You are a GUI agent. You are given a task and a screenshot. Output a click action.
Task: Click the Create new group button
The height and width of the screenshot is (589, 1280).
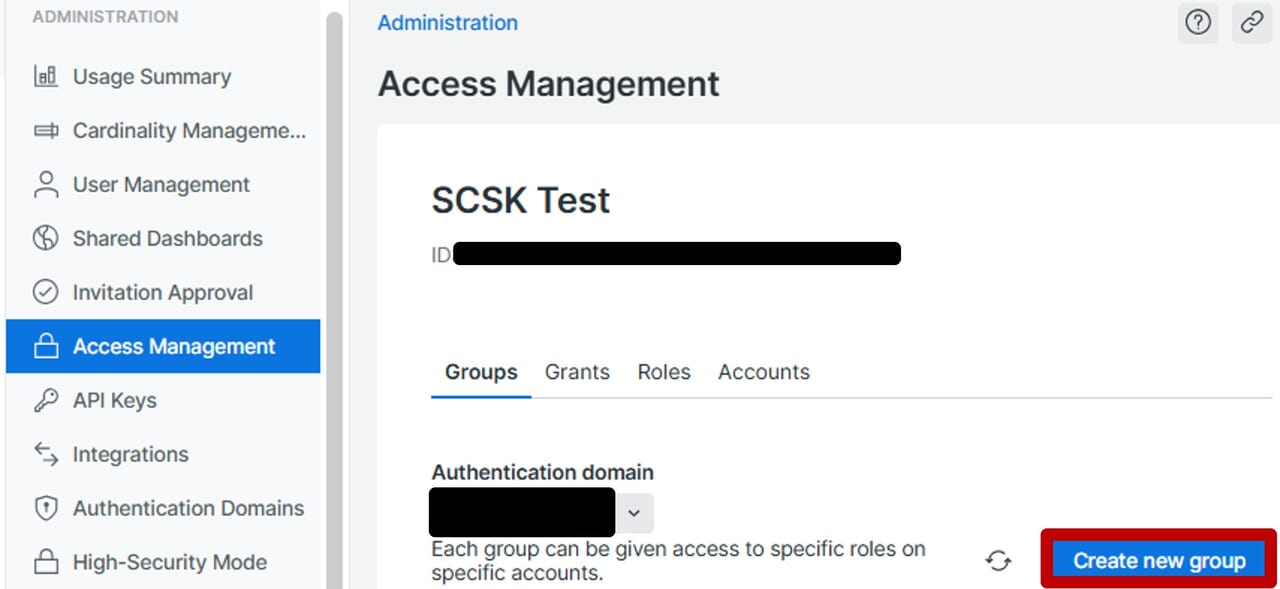[1159, 561]
